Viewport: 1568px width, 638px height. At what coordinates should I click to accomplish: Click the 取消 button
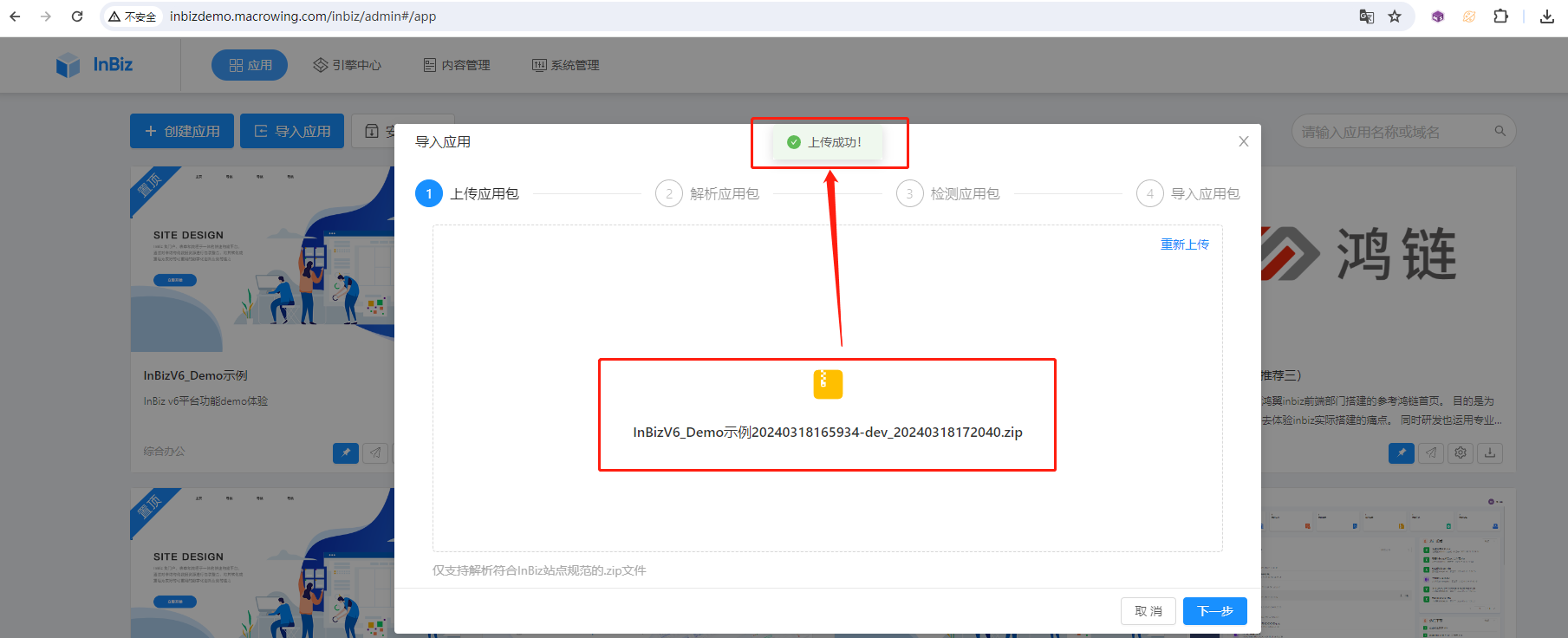1148,611
